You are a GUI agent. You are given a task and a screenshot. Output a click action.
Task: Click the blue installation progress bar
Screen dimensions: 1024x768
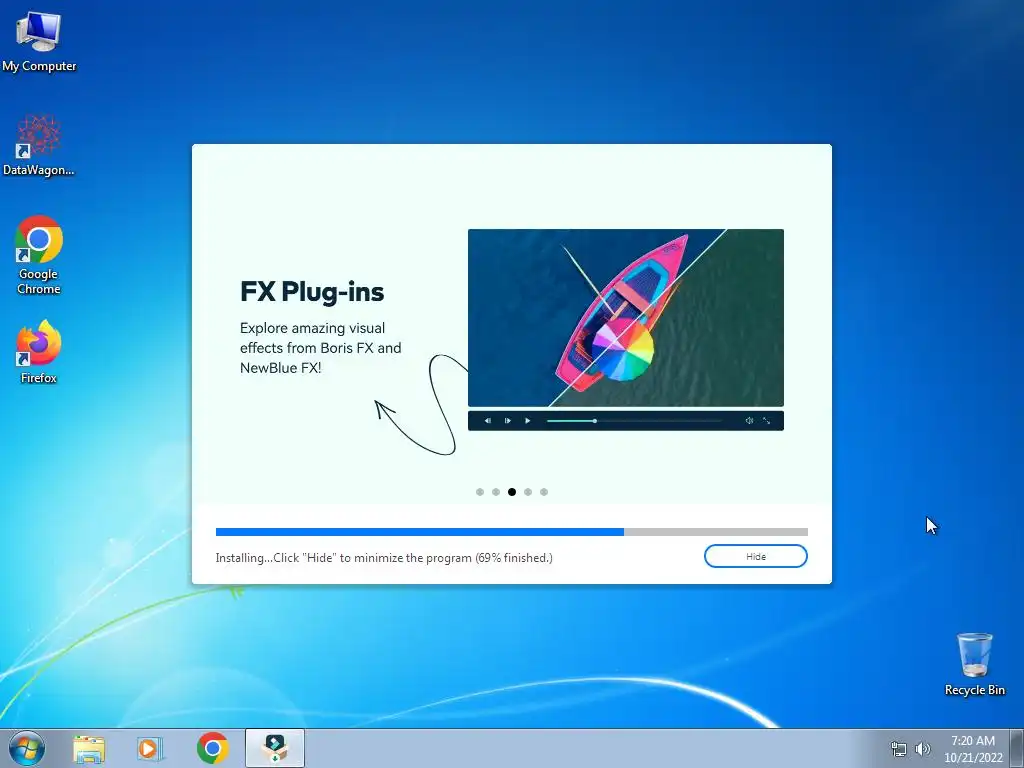click(511, 532)
